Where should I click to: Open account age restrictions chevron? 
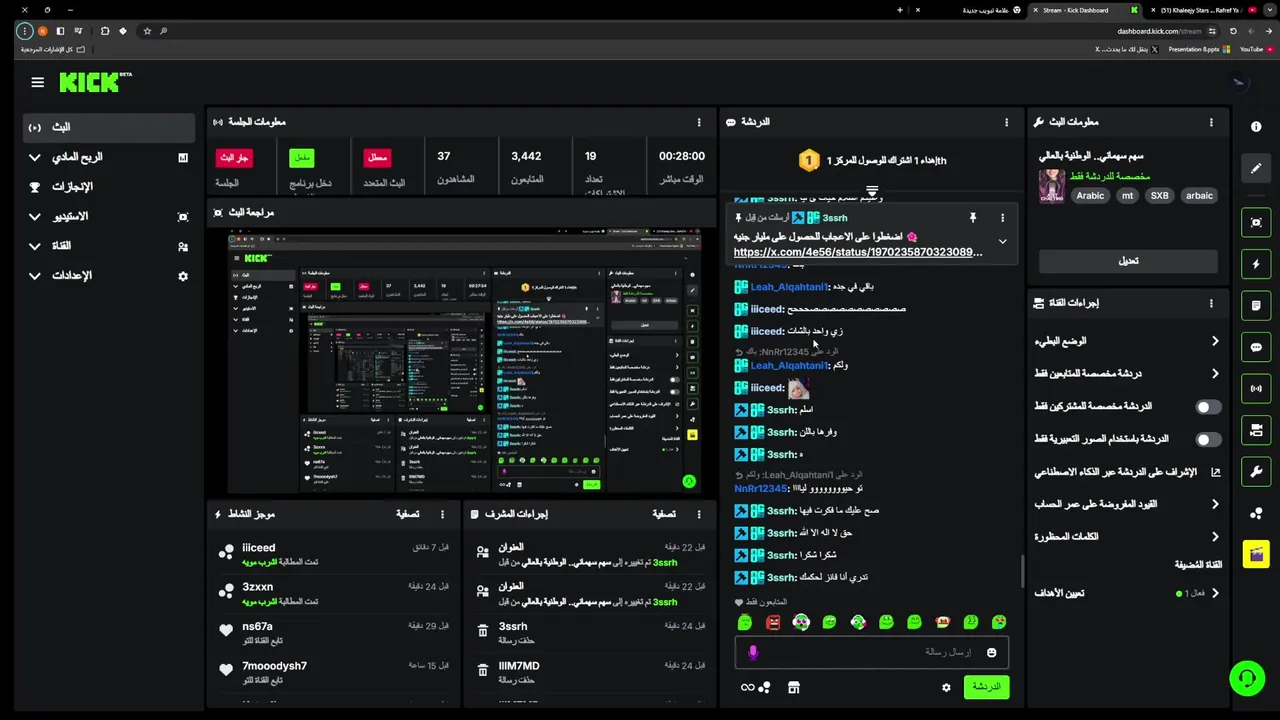pos(1215,504)
